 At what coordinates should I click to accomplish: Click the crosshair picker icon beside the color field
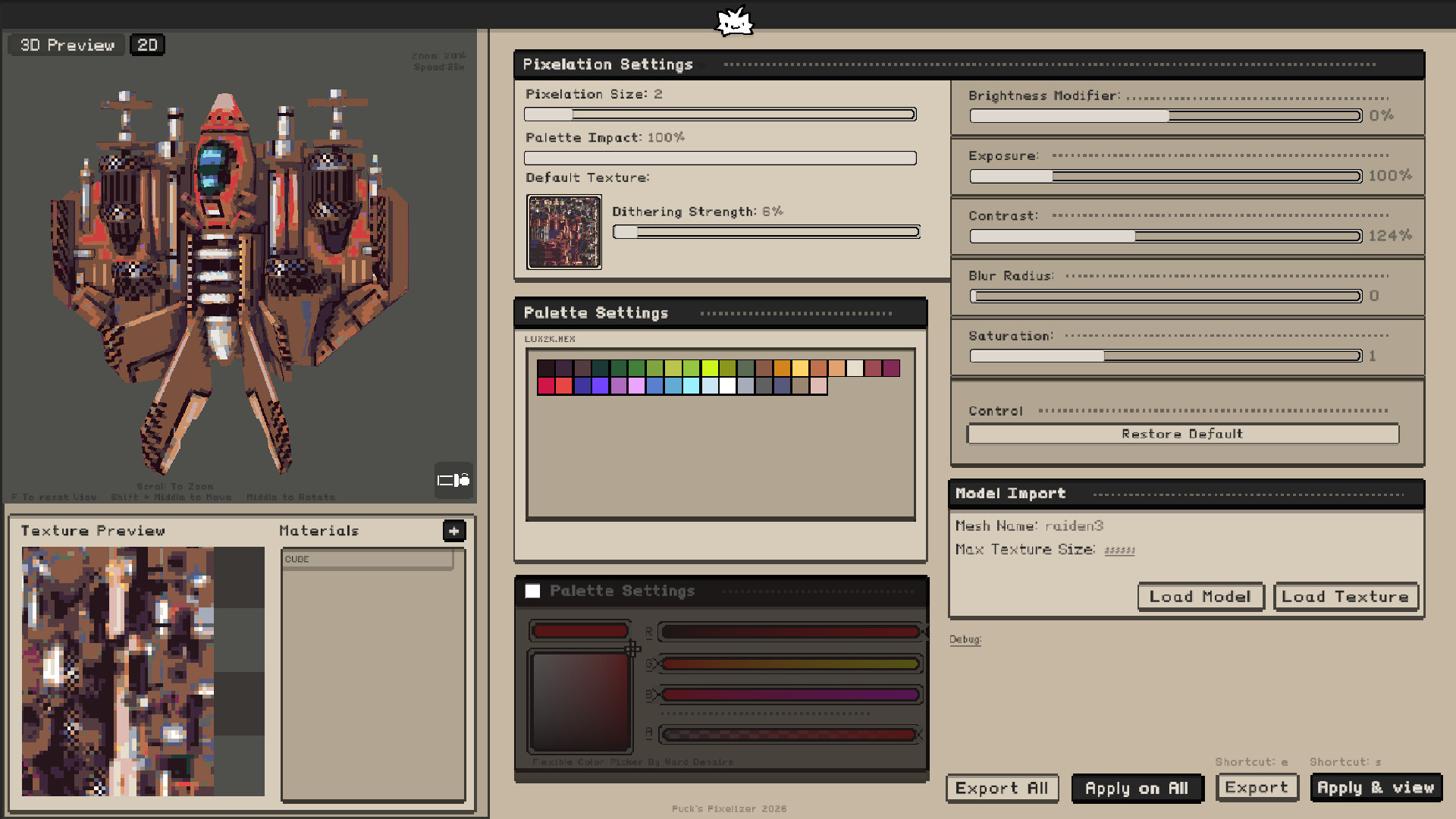coord(633,648)
